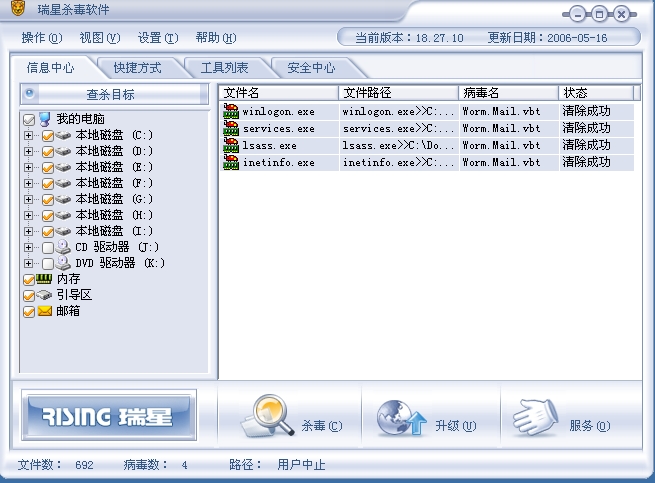Open the 设置(T) menu
The width and height of the screenshot is (655, 483).
point(158,38)
